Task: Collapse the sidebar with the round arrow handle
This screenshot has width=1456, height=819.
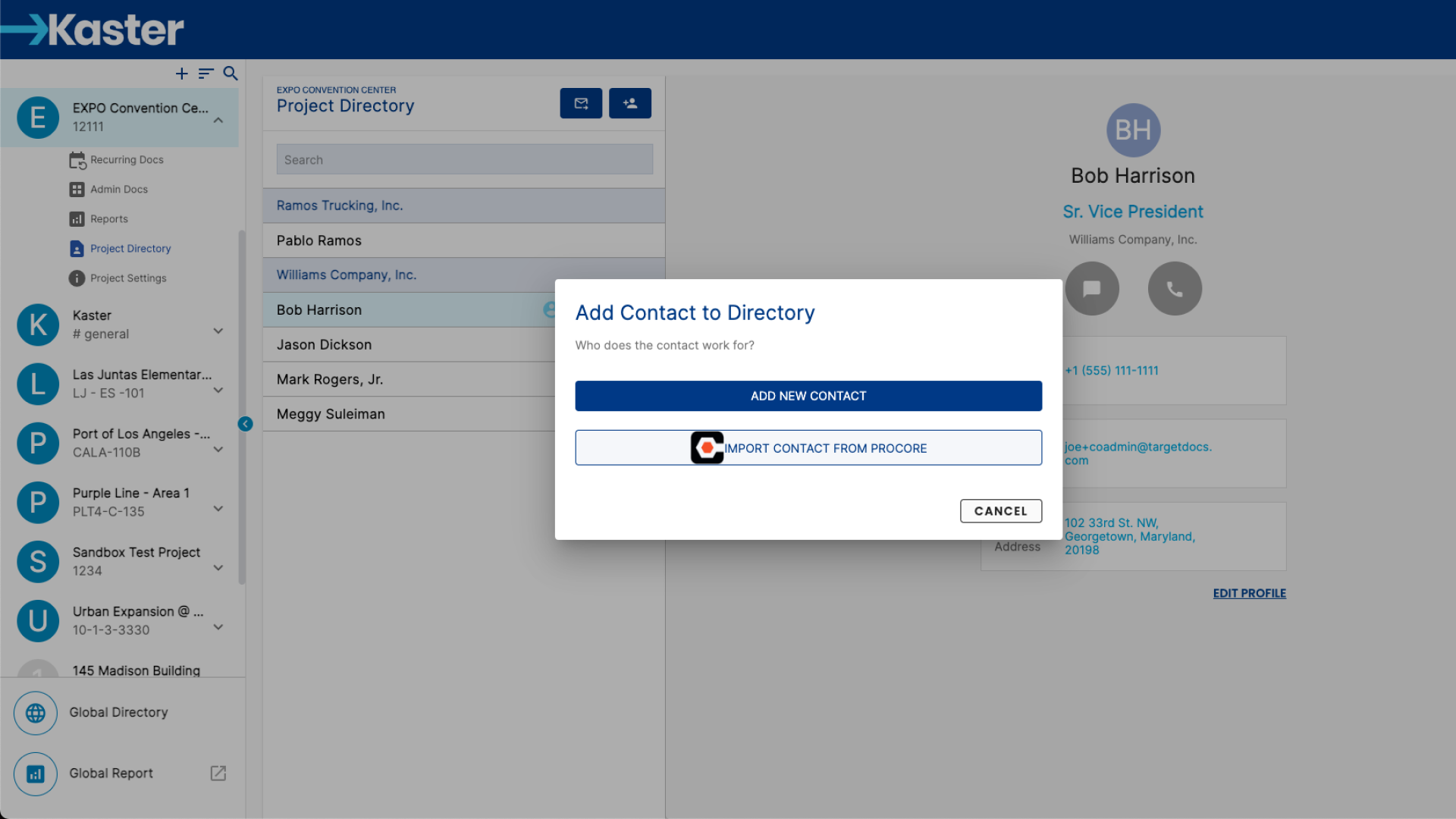Action: (245, 424)
